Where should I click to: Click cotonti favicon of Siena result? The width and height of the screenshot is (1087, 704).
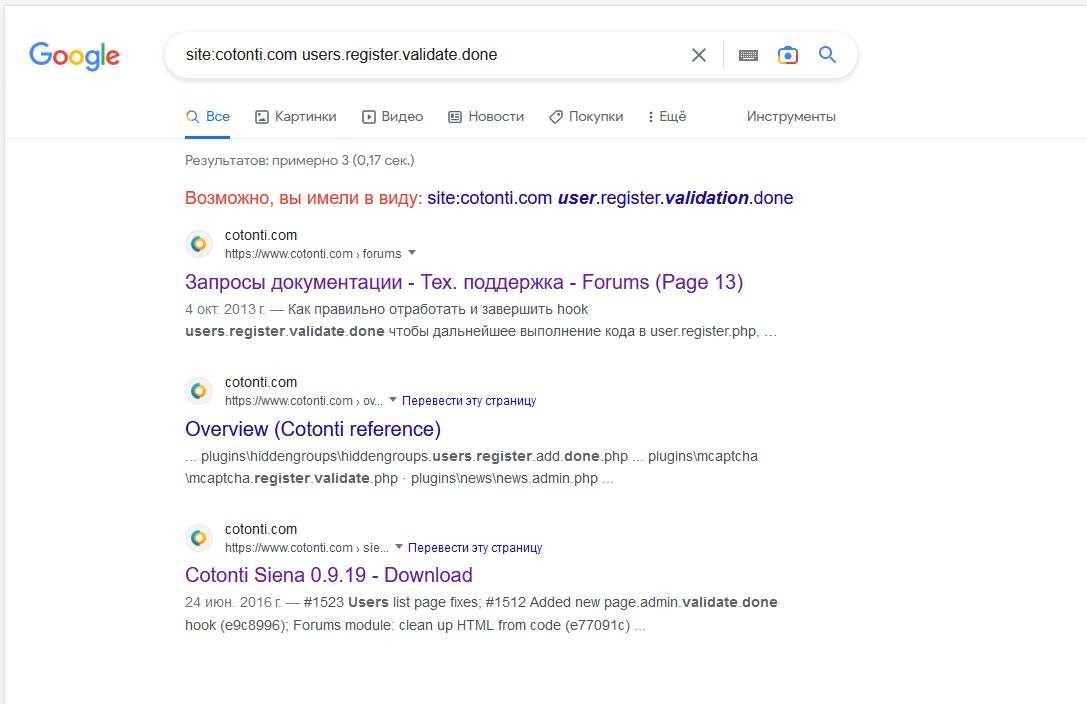[x=199, y=538]
